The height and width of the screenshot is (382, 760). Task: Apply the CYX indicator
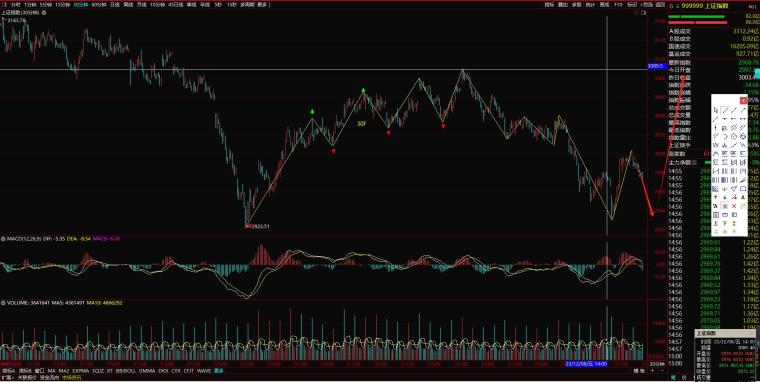click(x=176, y=371)
